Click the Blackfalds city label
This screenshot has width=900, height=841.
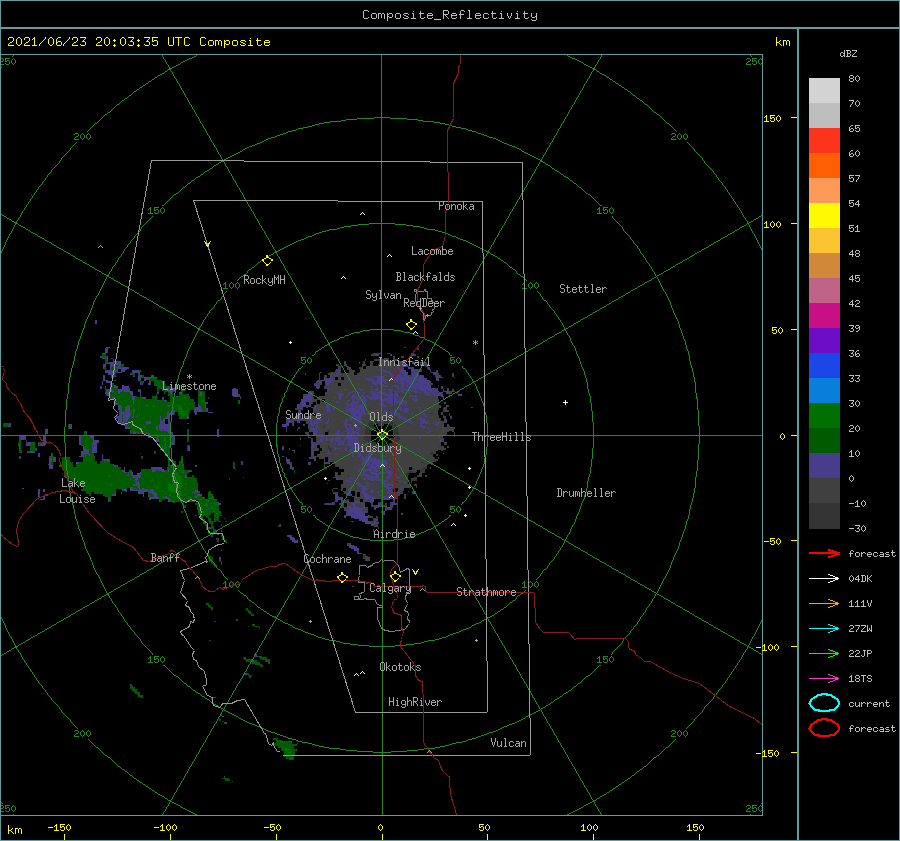pos(425,277)
